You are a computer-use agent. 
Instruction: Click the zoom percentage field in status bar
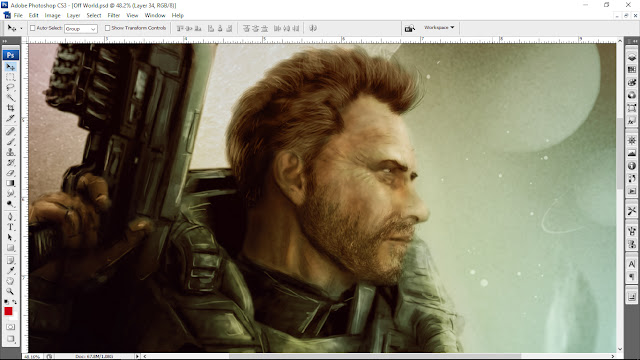(x=32, y=356)
